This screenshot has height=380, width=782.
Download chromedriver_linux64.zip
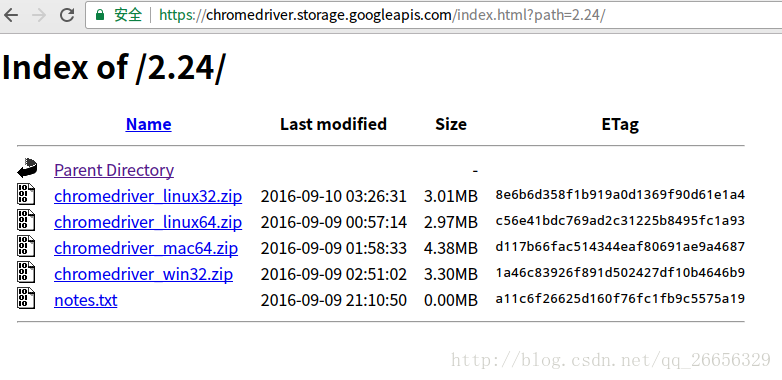tap(148, 222)
